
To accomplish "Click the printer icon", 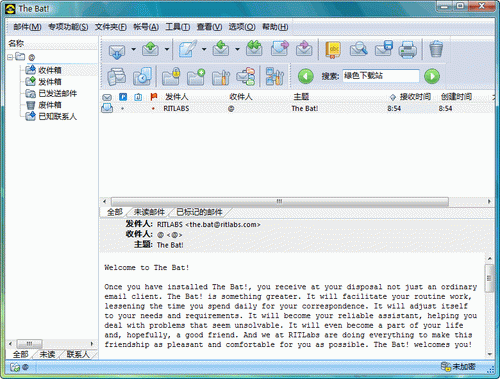I will click(x=407, y=50).
